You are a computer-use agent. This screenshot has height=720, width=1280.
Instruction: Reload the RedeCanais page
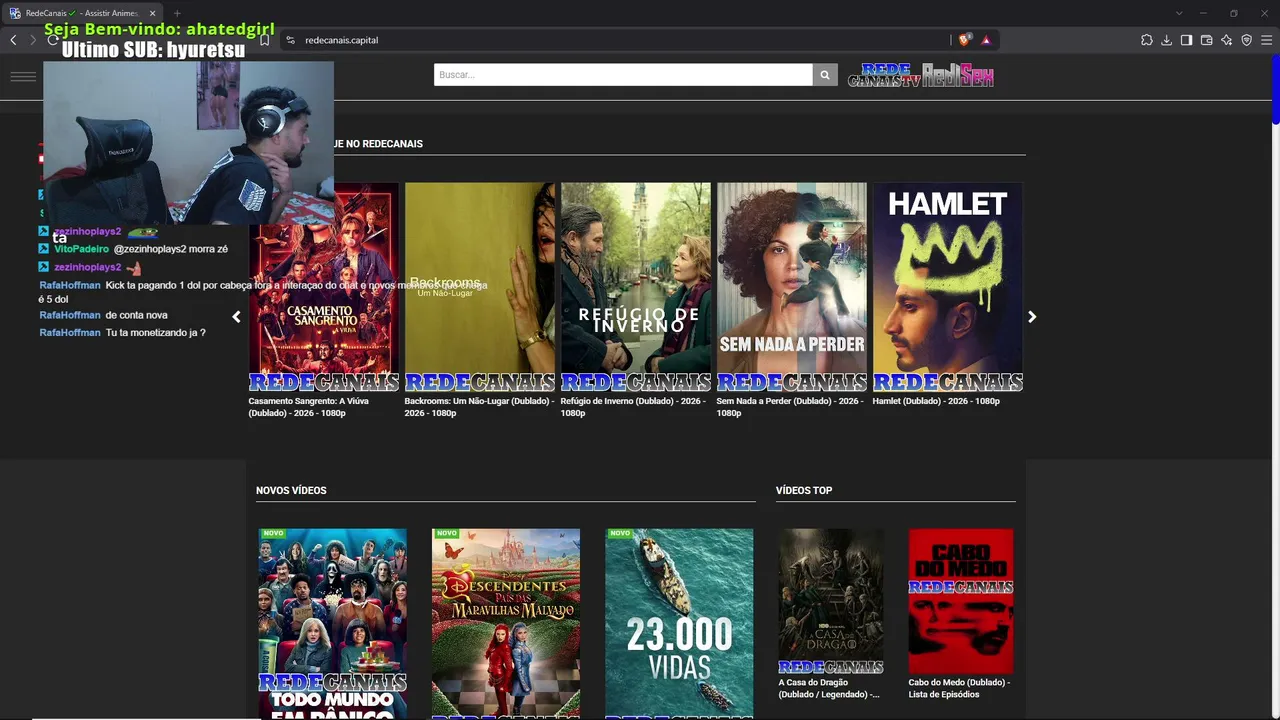[x=52, y=40]
